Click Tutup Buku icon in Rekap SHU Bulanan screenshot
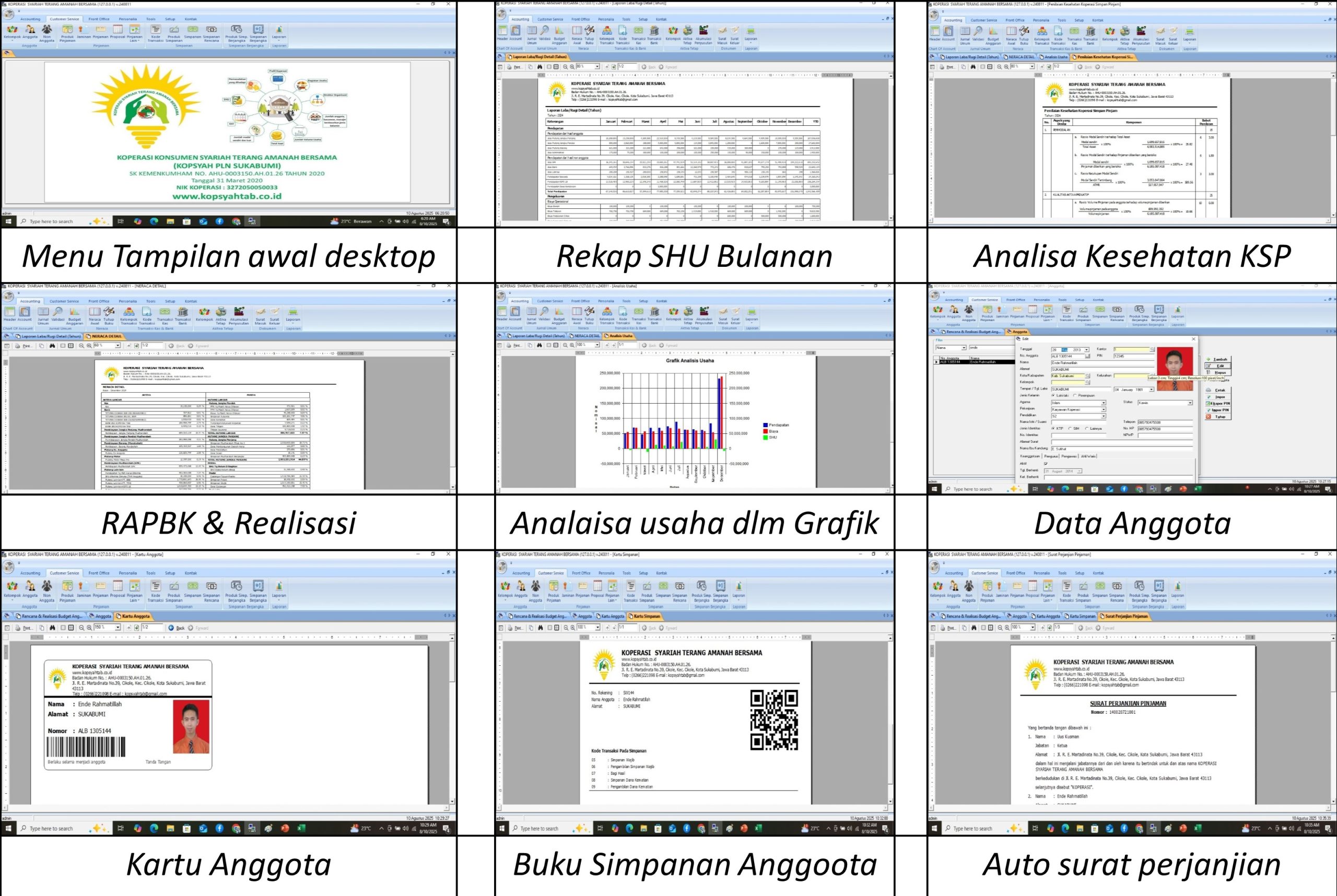The height and width of the screenshot is (896, 1337). tap(589, 35)
